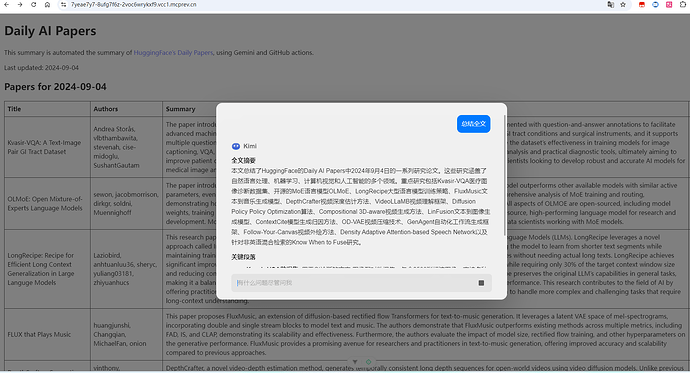Click the Last updated: 2024-09-04 text

[41, 68]
